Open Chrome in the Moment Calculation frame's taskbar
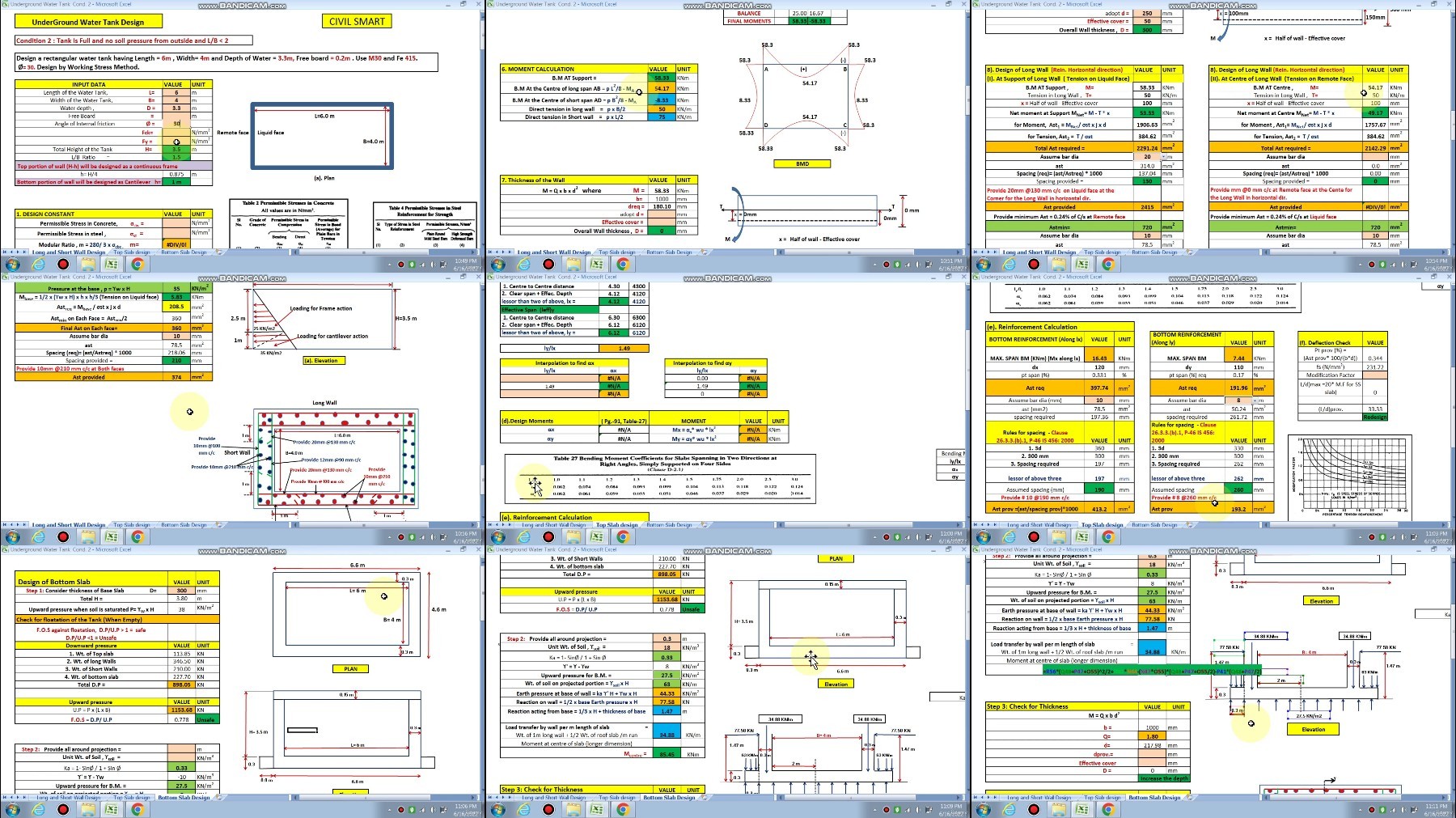1456x818 pixels. (623, 264)
